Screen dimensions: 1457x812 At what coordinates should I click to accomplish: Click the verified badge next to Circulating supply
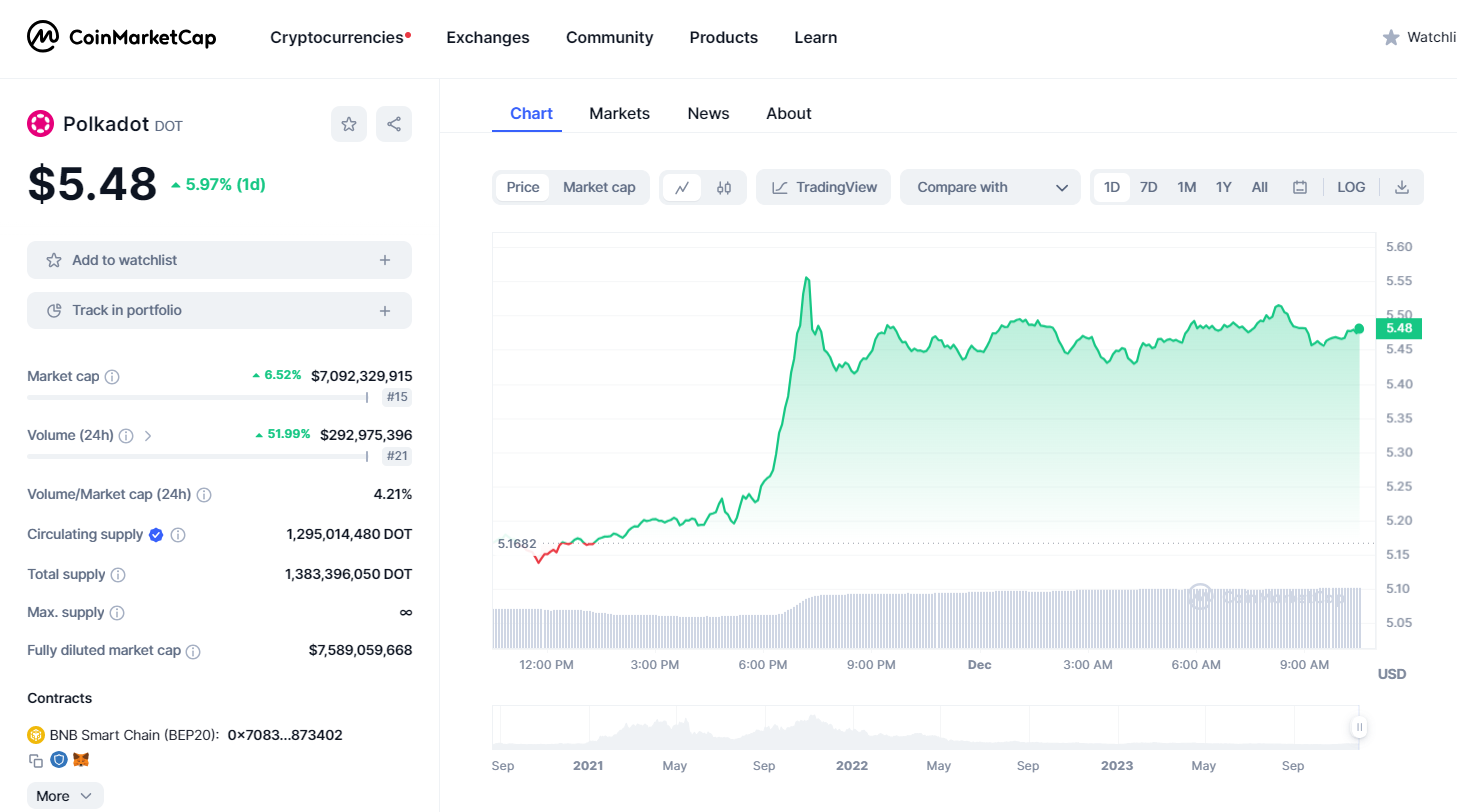click(156, 535)
